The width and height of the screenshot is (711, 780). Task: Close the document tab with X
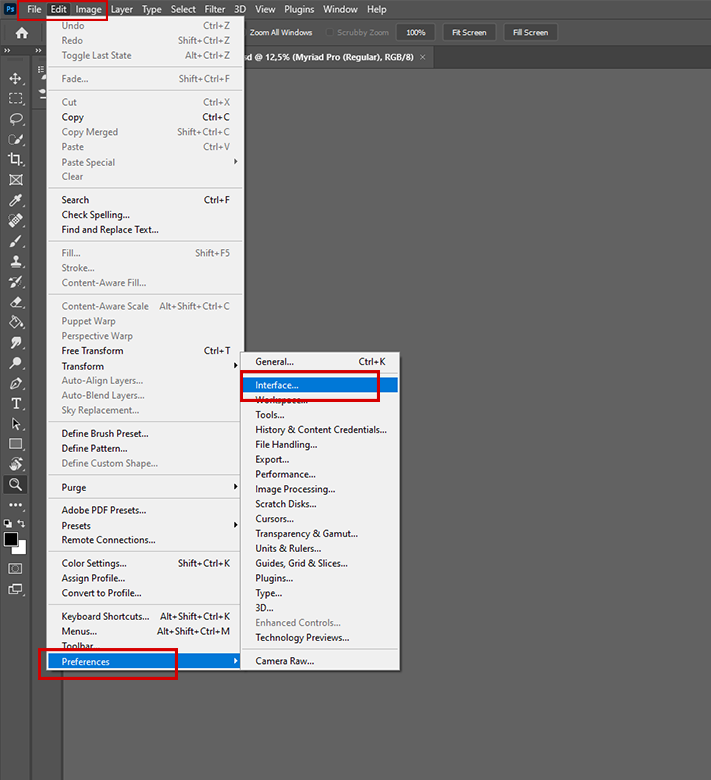coord(422,57)
